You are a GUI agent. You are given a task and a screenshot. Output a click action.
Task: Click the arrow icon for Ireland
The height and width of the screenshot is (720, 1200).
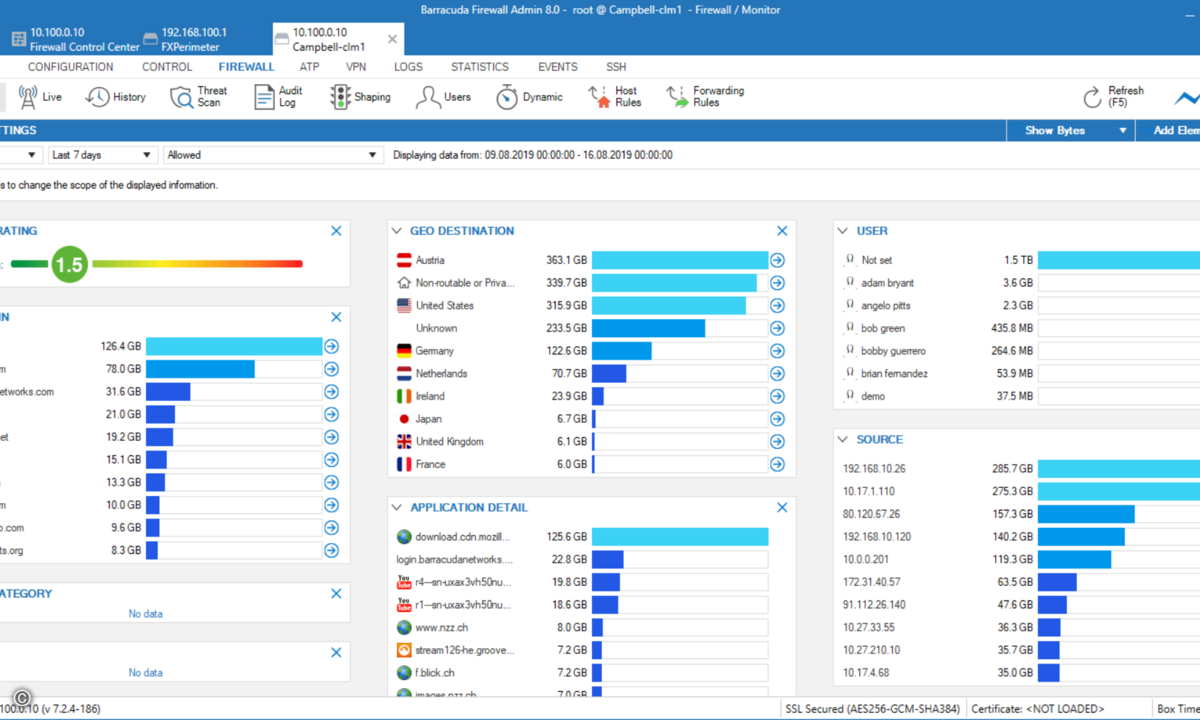[777, 396]
